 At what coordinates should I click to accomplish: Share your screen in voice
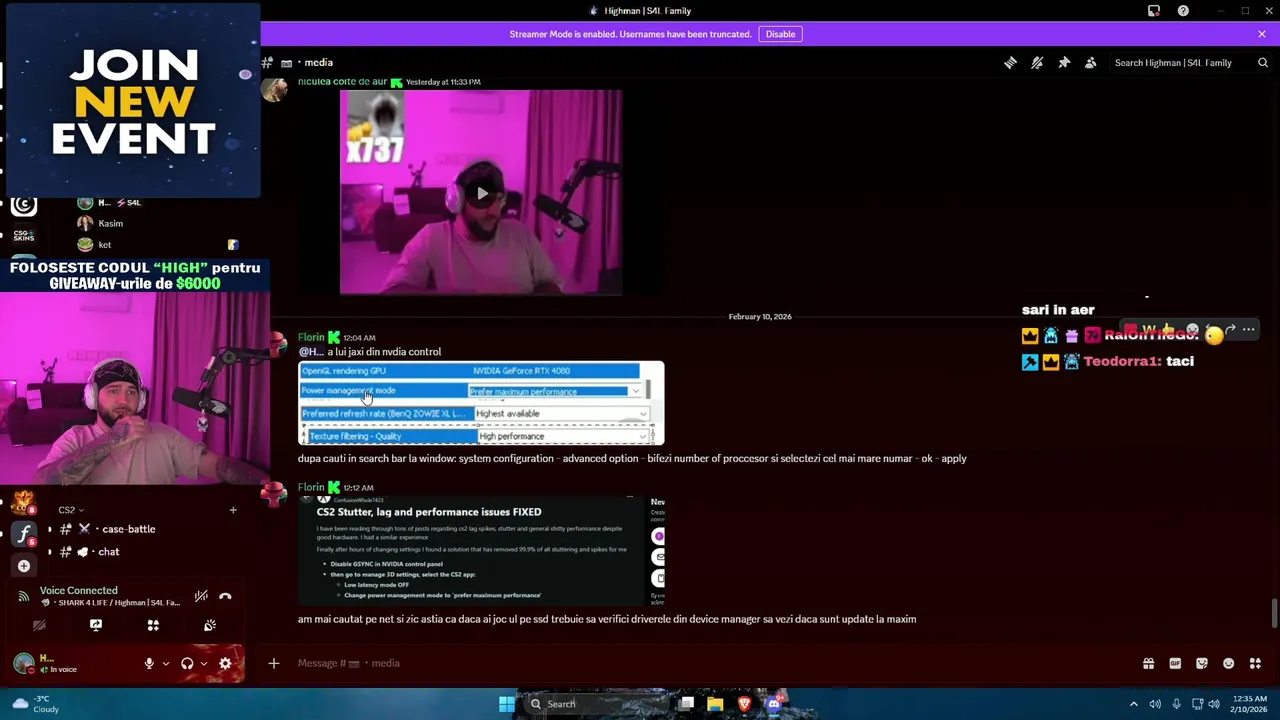click(96, 625)
